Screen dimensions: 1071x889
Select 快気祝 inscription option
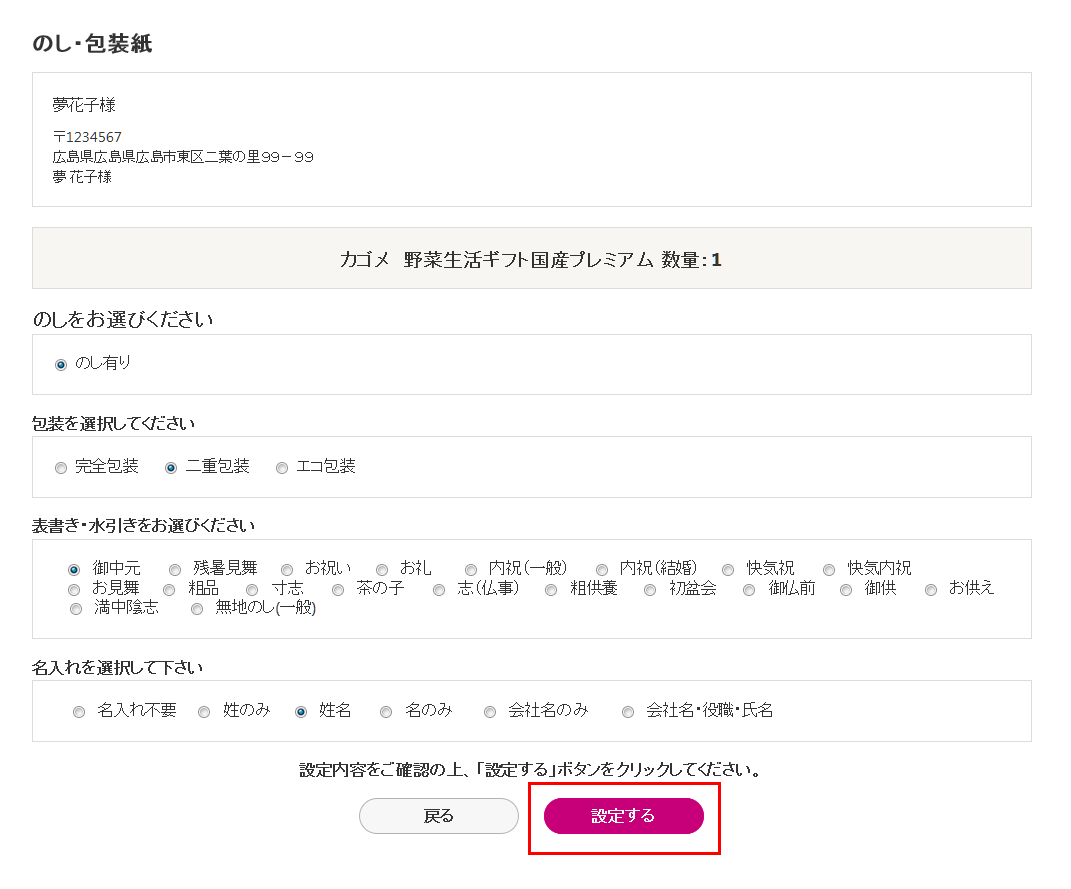728,569
